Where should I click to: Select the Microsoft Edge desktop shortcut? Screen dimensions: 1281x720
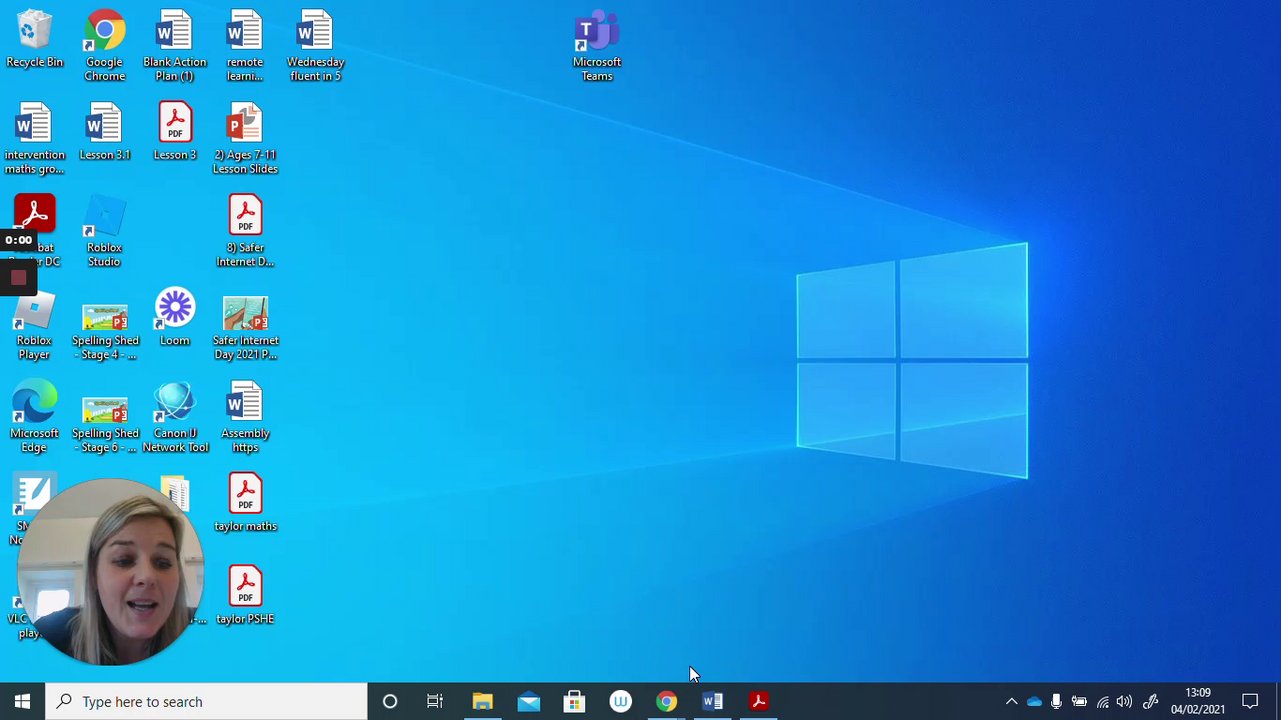34,418
